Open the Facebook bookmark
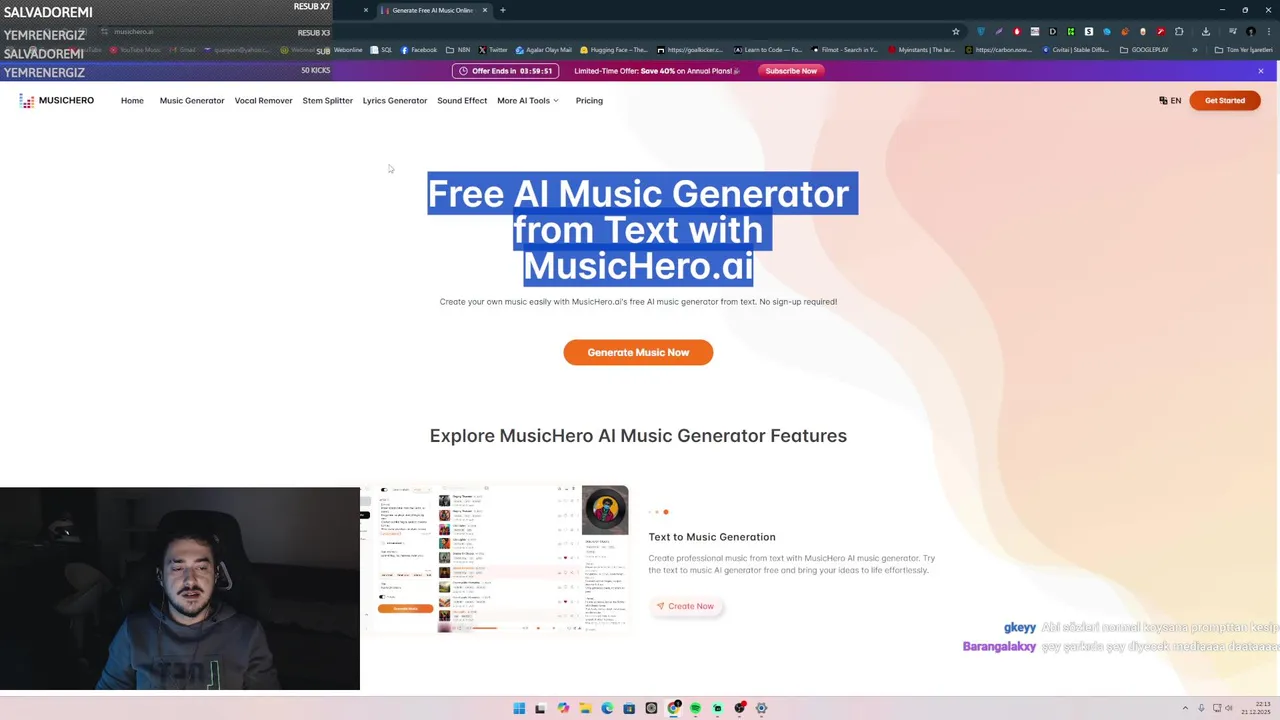 pyautogui.click(x=419, y=50)
